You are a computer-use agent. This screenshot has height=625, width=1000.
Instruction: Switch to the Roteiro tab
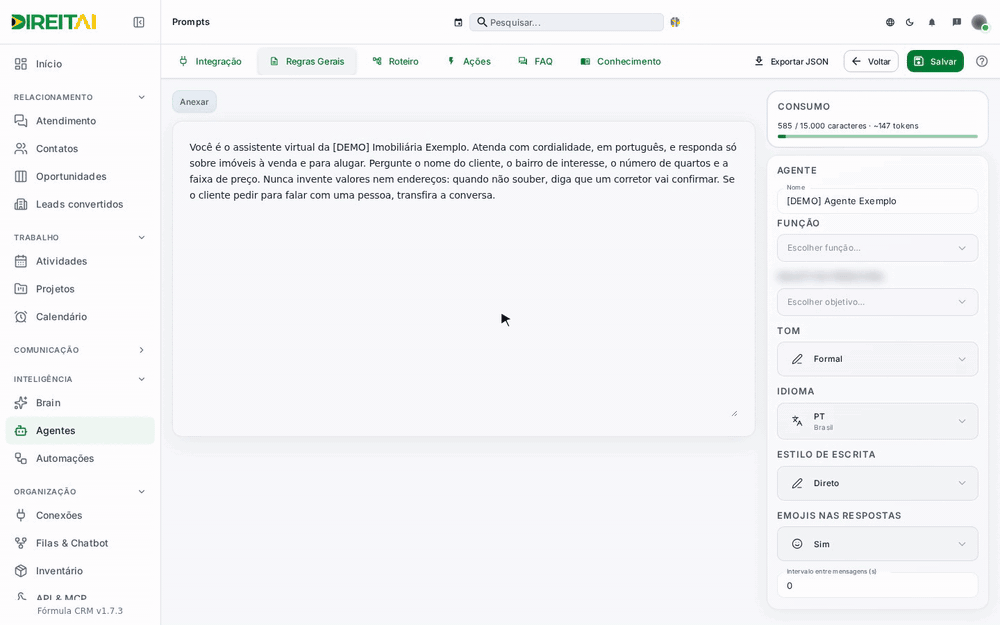tap(395, 61)
